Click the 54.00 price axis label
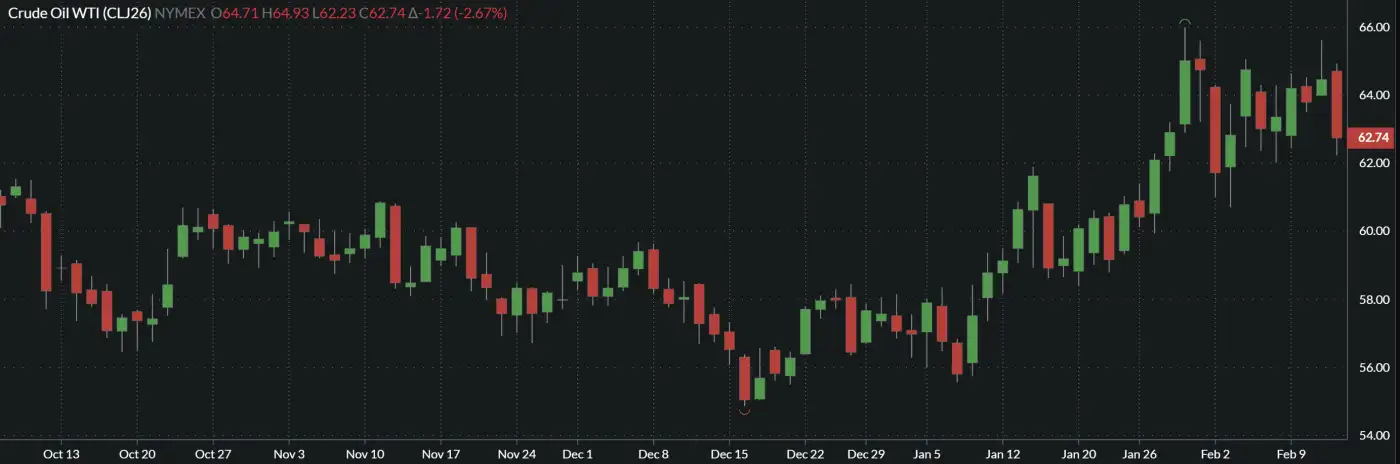The width and height of the screenshot is (1400, 464). point(1374,436)
